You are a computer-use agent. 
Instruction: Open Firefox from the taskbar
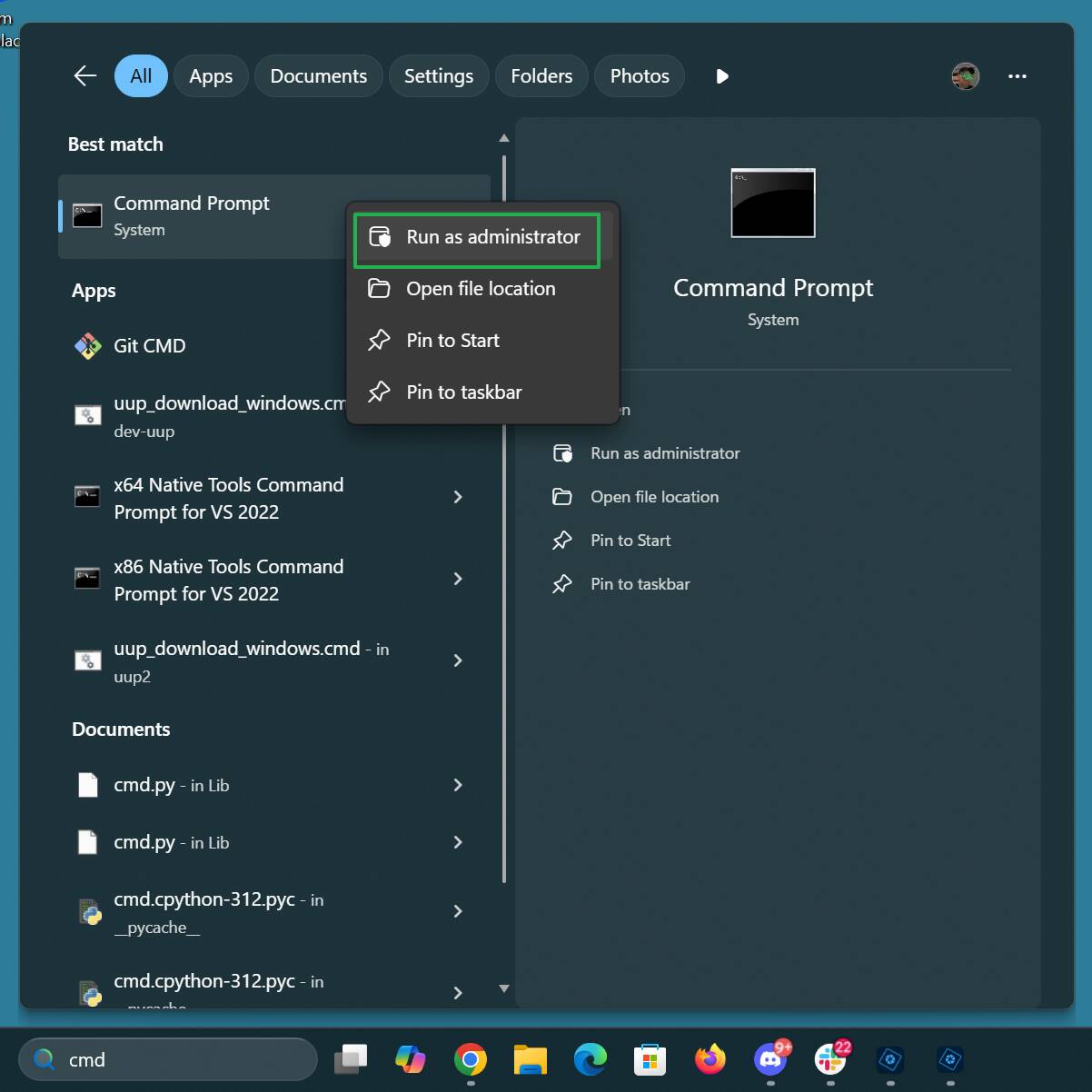point(710,1059)
